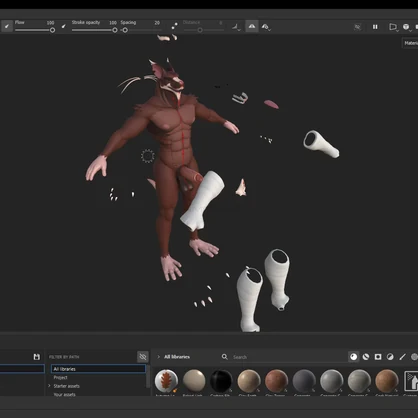
Task: Click the pause rendering icon
Action: pos(375,27)
